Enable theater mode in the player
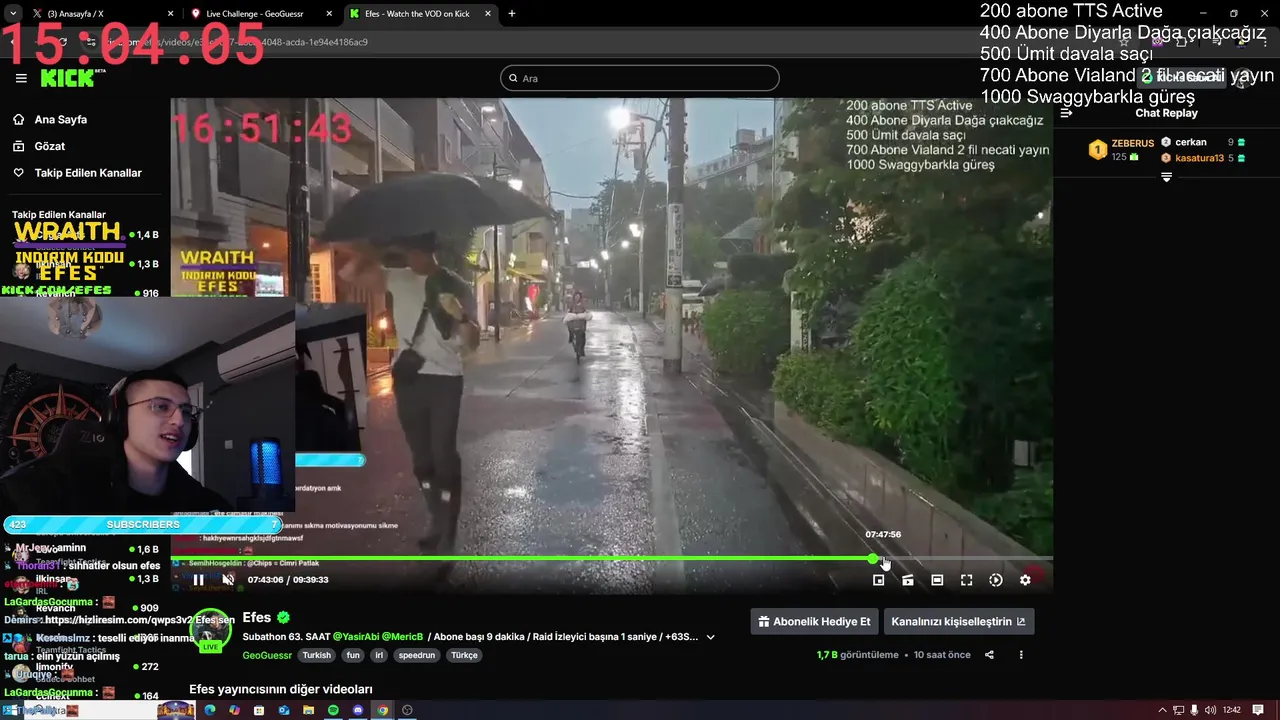 pyautogui.click(x=937, y=580)
